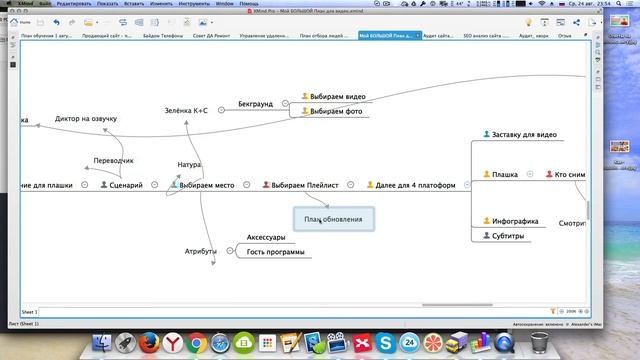Open the Помощь menu

249,3
